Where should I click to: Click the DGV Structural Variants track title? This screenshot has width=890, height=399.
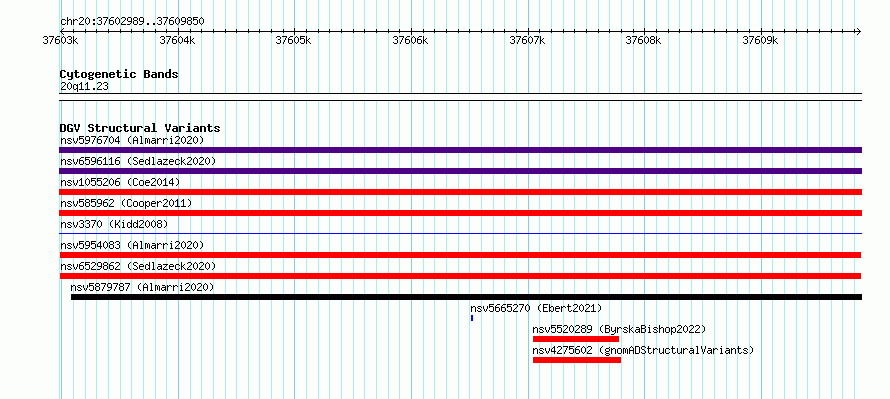tap(140, 128)
